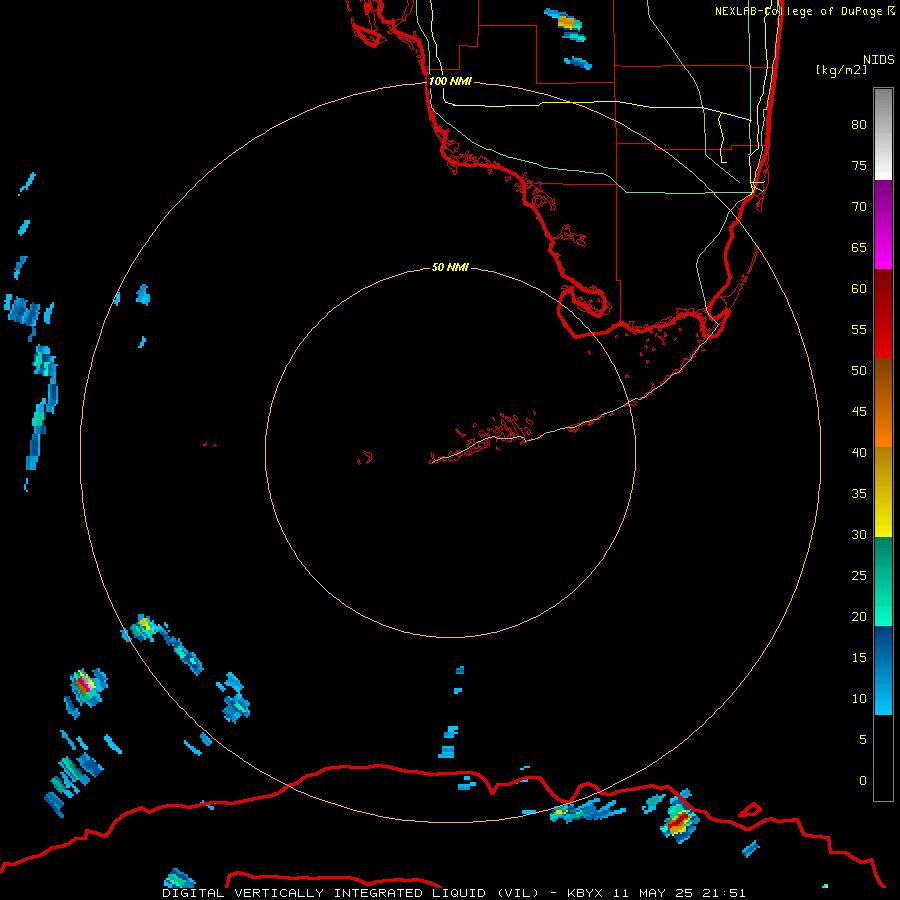Click the 'DIGITAL VERTICALLY INTEGRATED LIQUID (VIL)' title text
The width and height of the screenshot is (900, 900).
351,893
